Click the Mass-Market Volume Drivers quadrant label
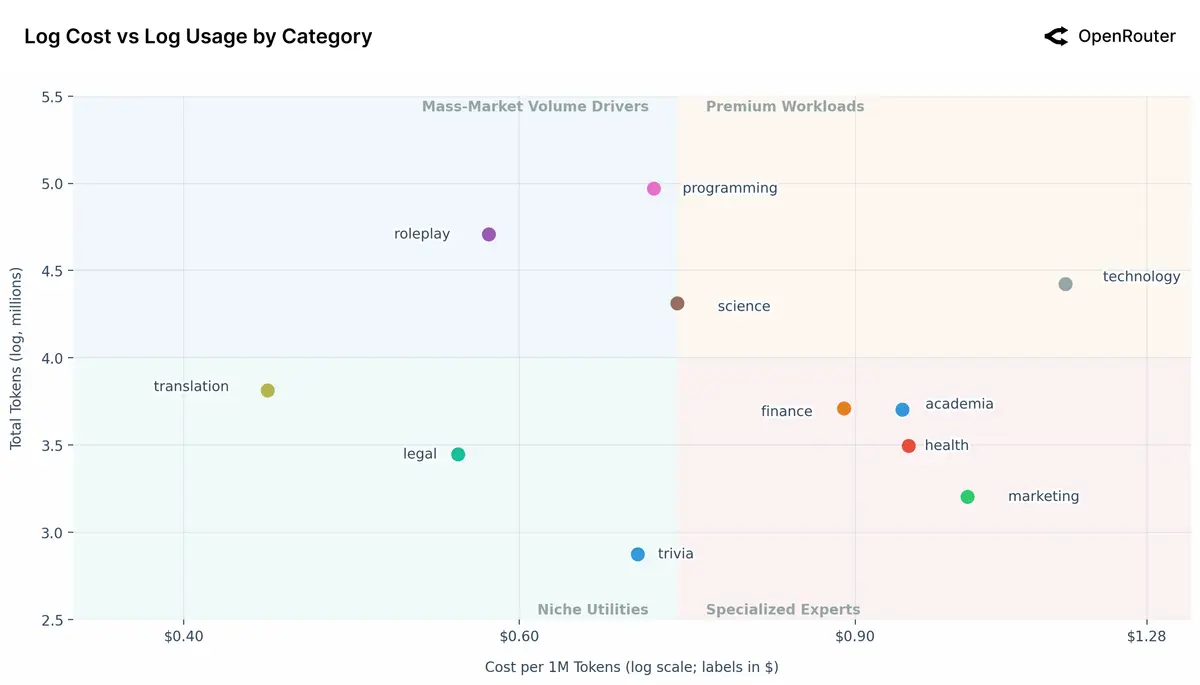 (535, 107)
